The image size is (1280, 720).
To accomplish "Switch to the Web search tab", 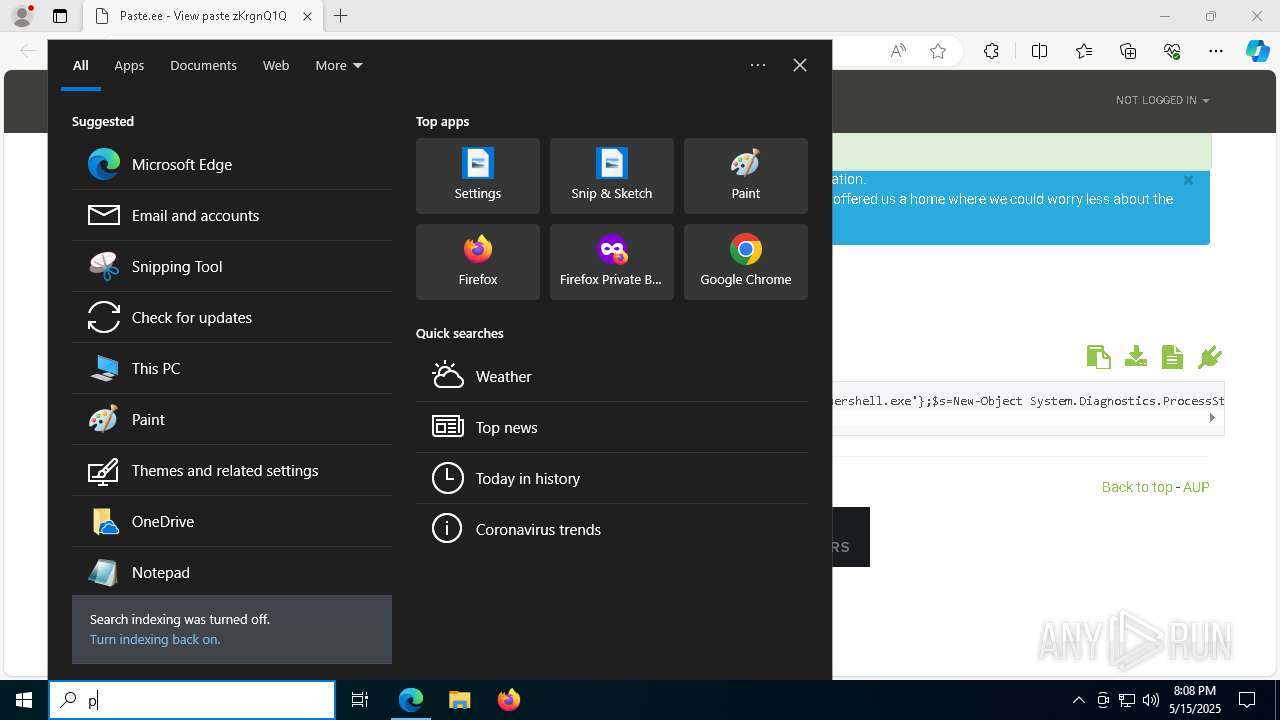I will 276,65.
